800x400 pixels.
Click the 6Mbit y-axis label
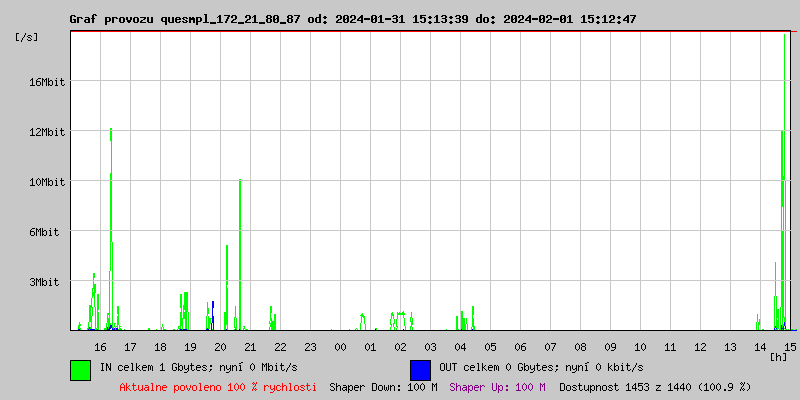point(47,232)
